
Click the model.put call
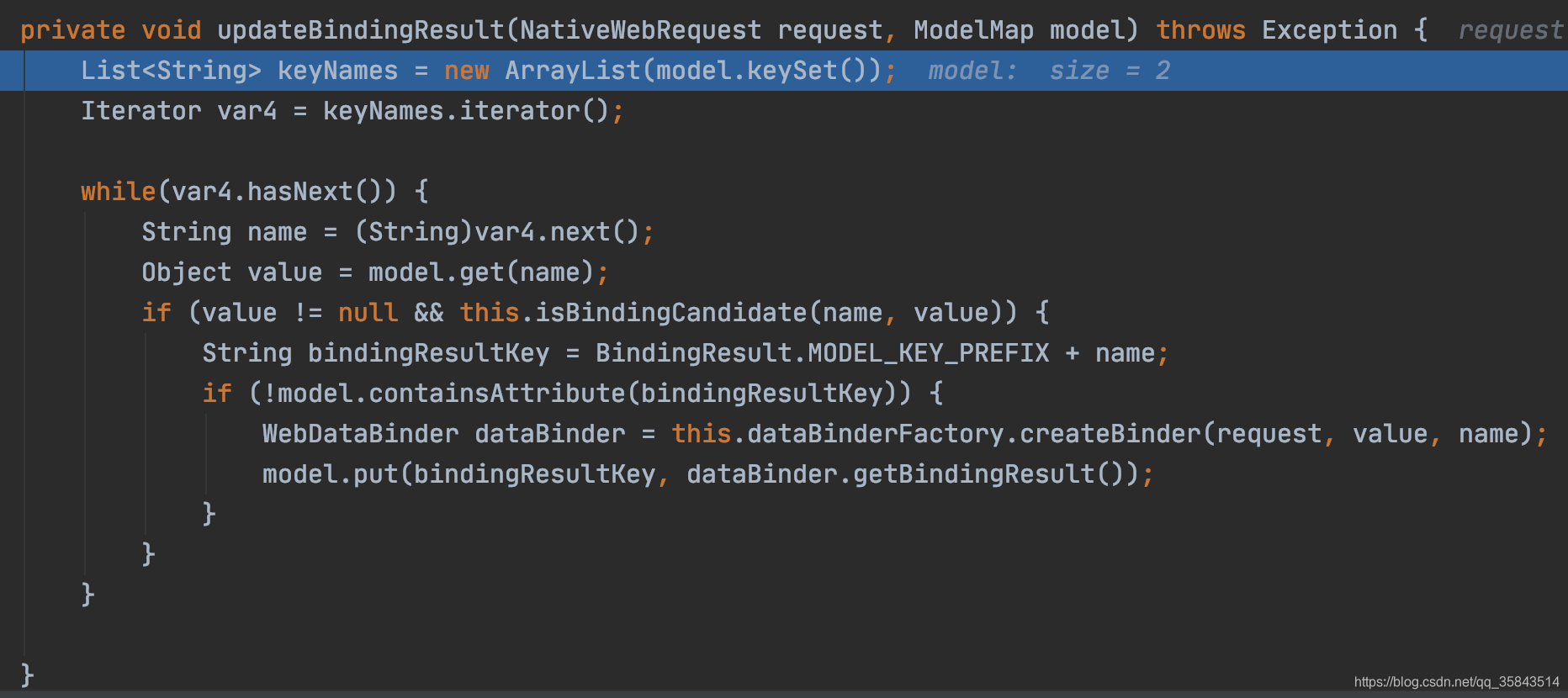click(x=331, y=474)
